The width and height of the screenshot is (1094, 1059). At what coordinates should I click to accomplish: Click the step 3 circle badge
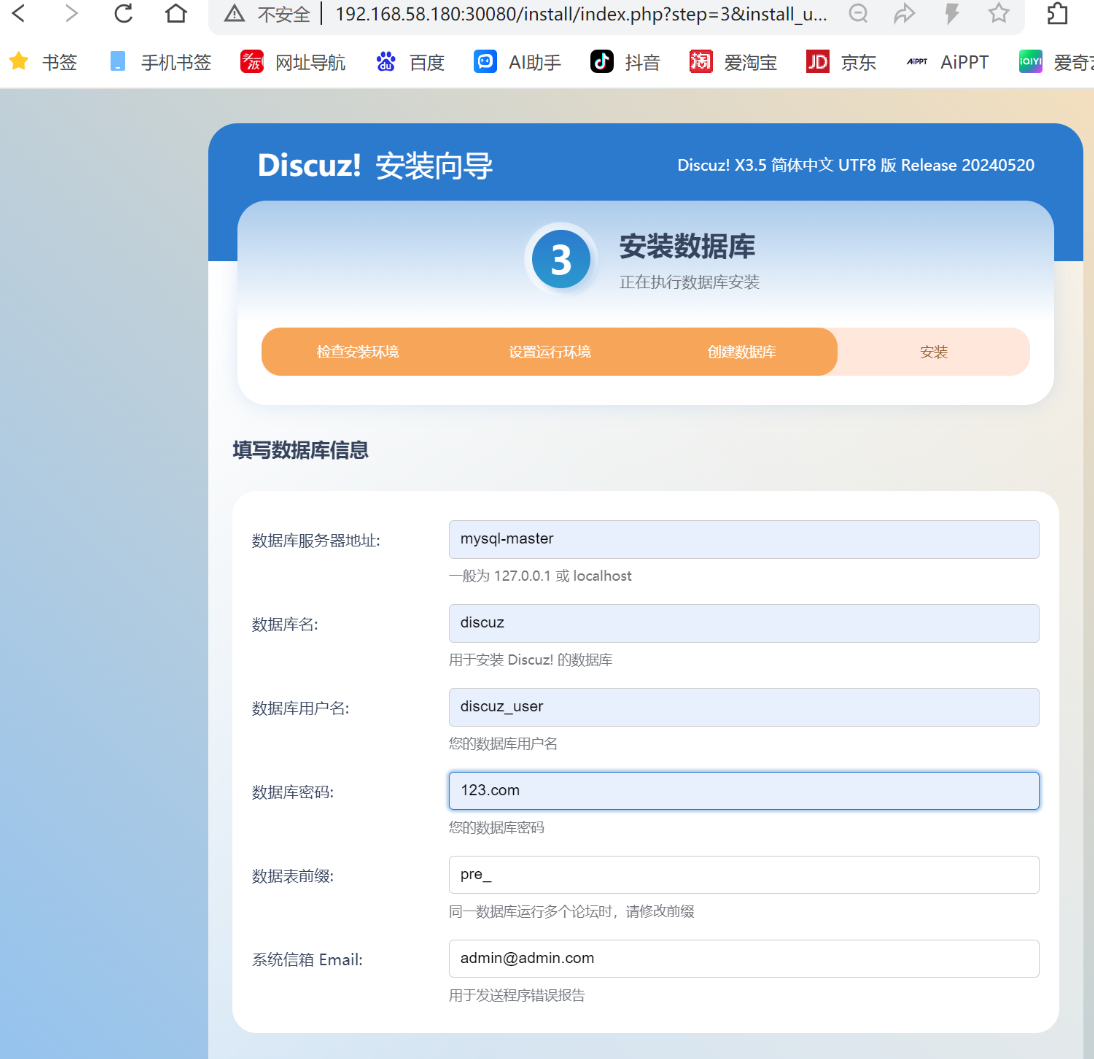[x=561, y=260]
